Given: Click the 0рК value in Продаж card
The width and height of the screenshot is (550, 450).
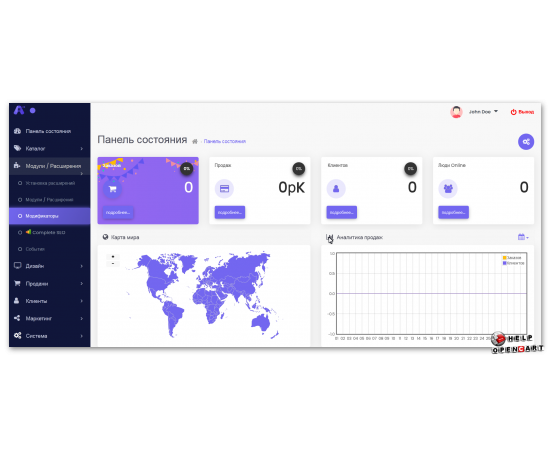Looking at the screenshot, I should click(x=291, y=187).
